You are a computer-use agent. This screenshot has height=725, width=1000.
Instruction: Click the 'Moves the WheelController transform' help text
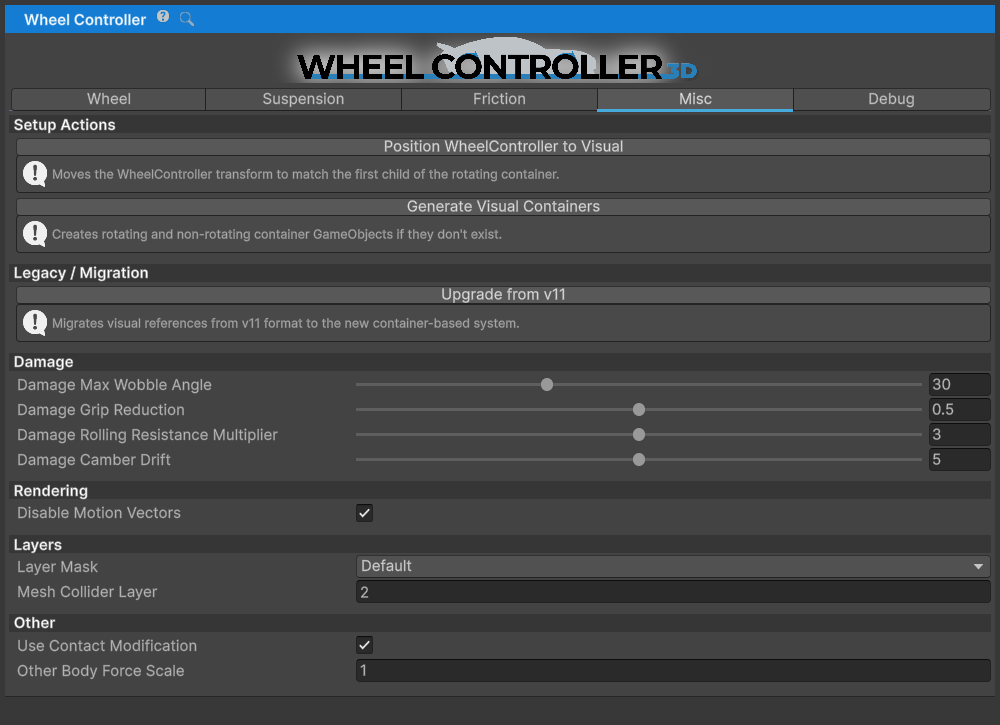click(x=305, y=175)
